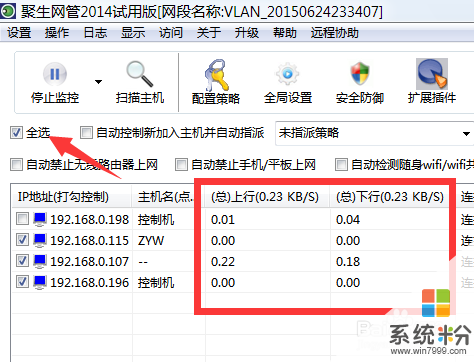Select IP address 192.168.0.198

point(89,220)
